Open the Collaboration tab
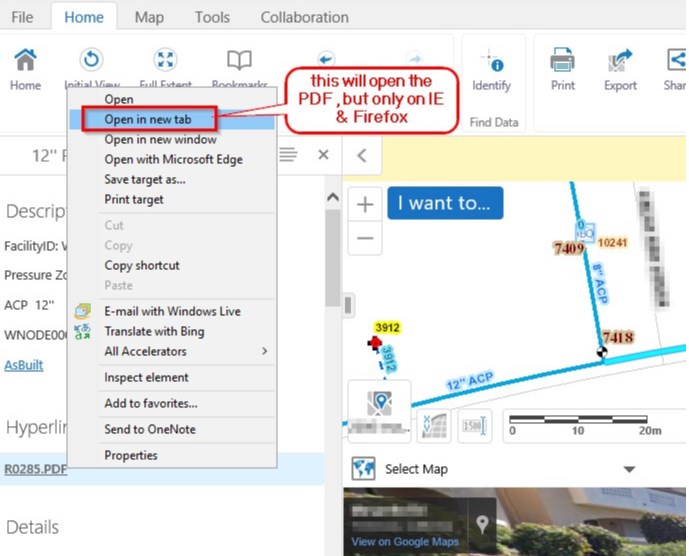Screen dimensions: 689x556 pos(305,17)
